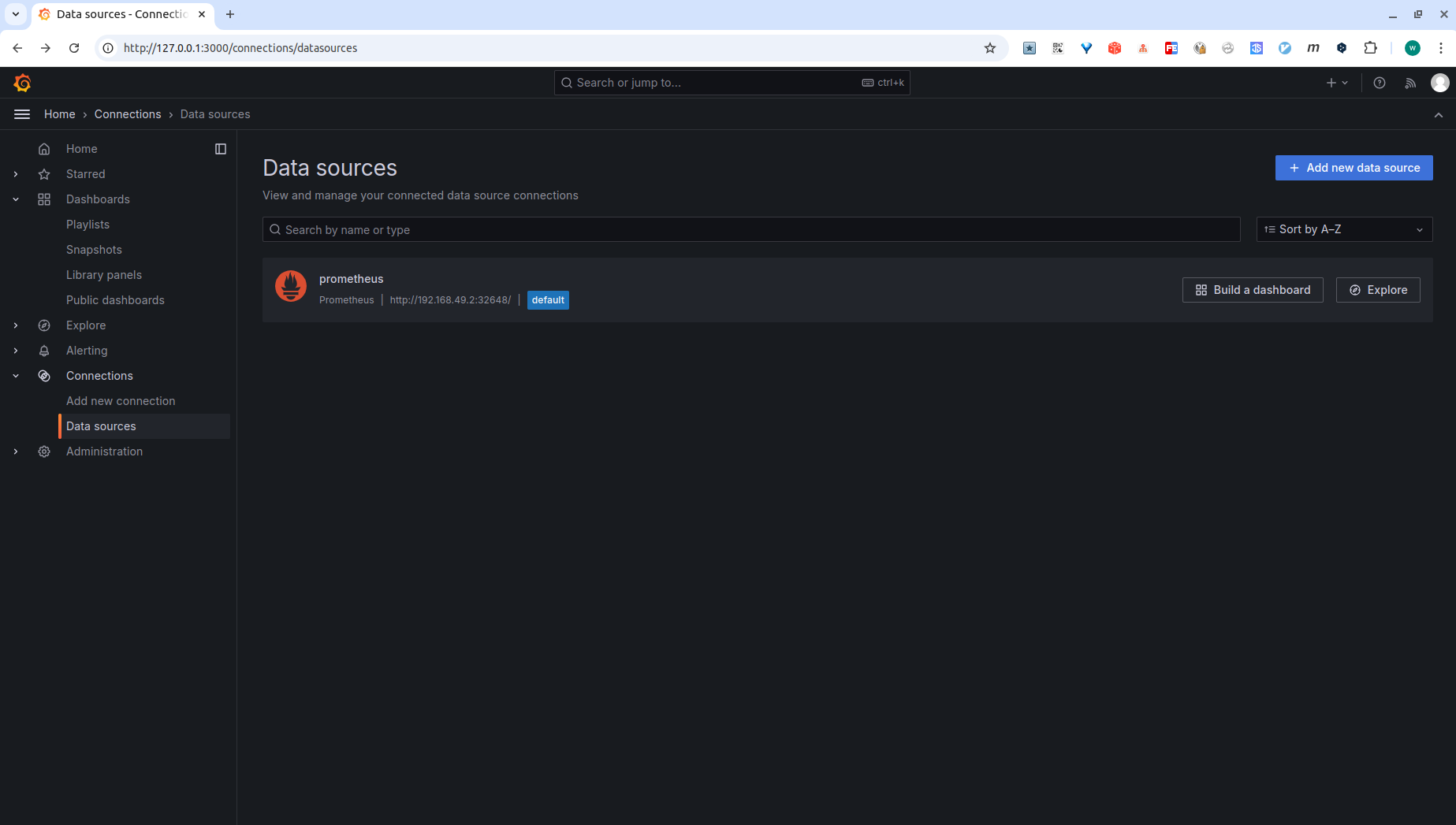Click the Alerting bell icon
The height and width of the screenshot is (825, 1456).
click(x=44, y=351)
